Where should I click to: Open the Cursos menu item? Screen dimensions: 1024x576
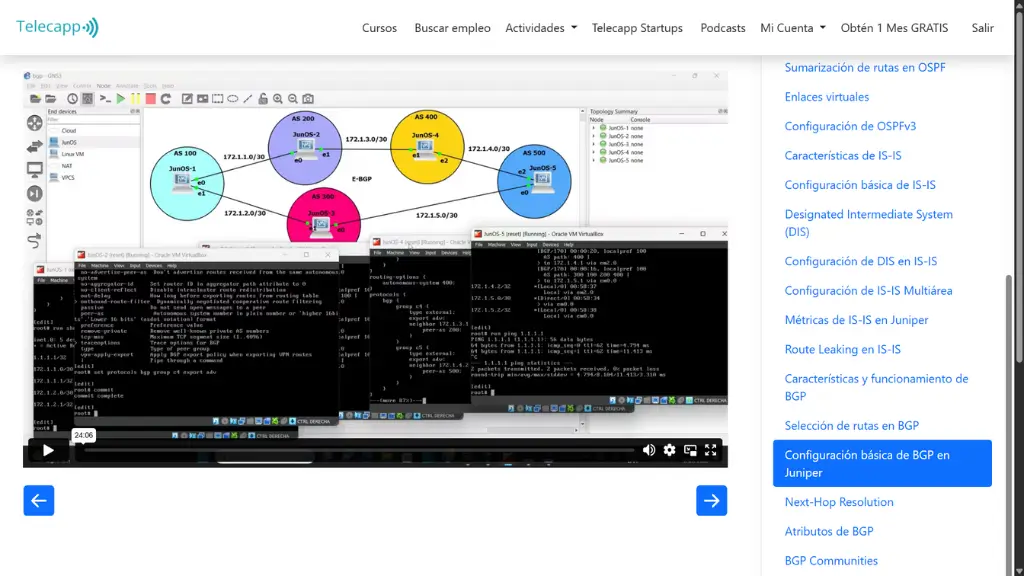[x=379, y=28]
